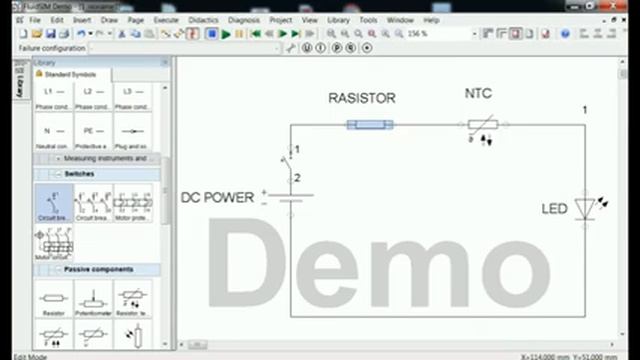640x360 pixels.
Task: Click the vertical Library side tab
Action: tap(20, 80)
